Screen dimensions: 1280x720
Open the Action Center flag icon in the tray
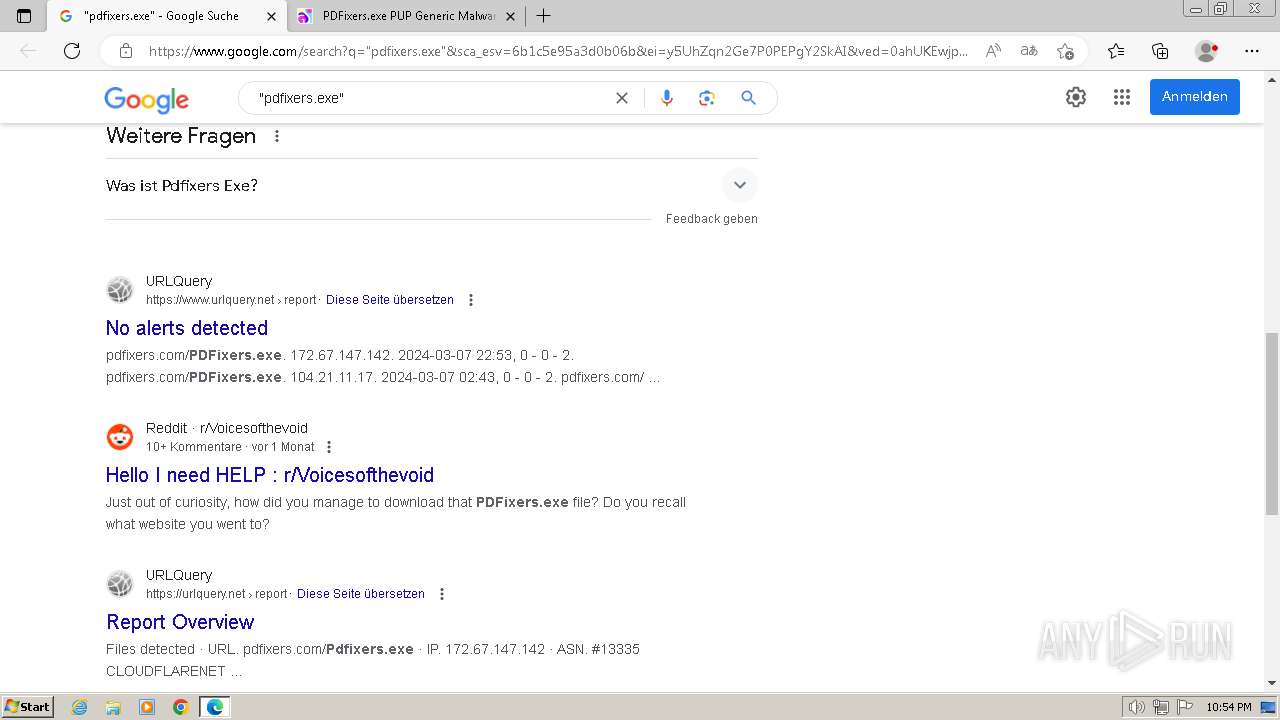[1183, 707]
